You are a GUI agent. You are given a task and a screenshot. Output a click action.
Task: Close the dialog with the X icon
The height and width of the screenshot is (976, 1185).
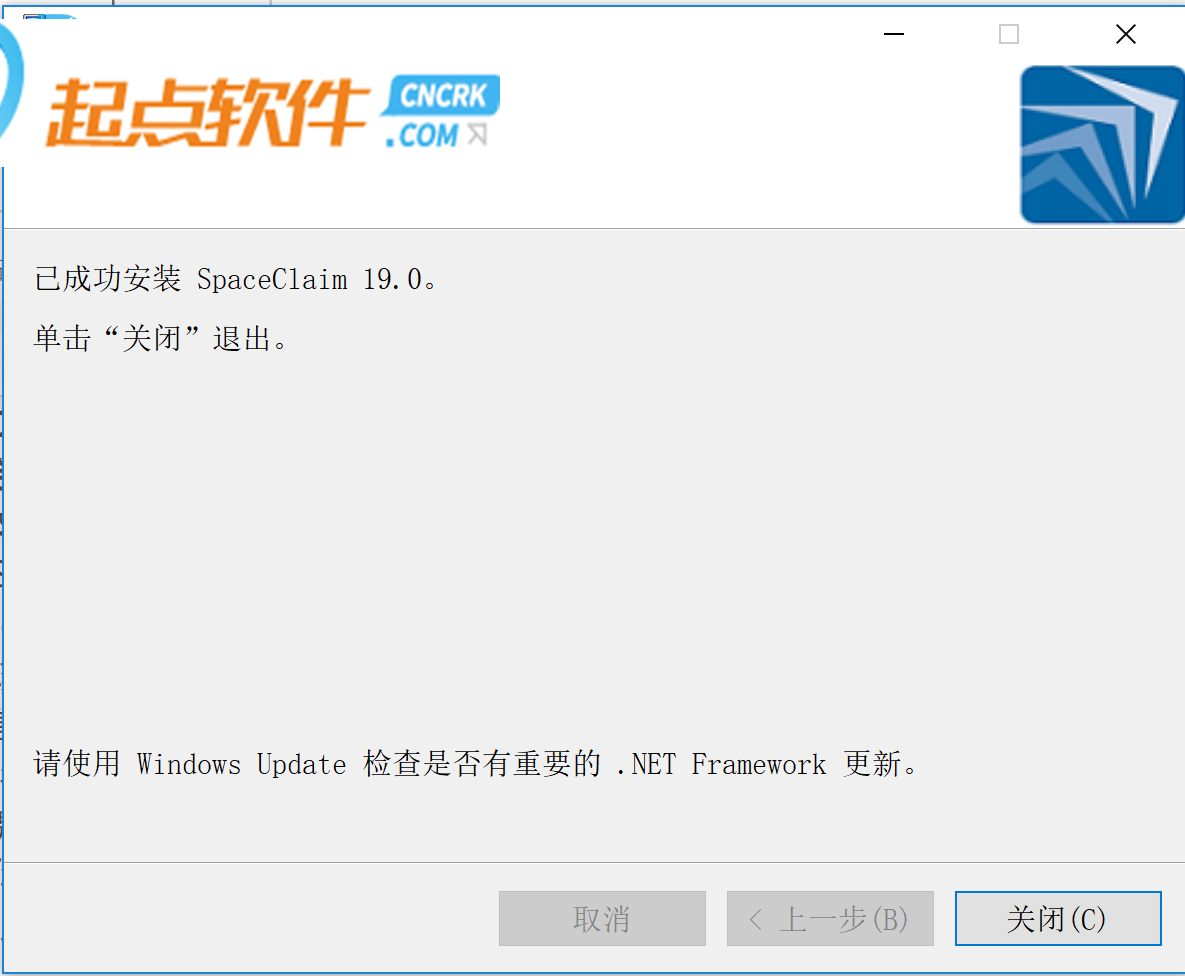click(x=1126, y=34)
